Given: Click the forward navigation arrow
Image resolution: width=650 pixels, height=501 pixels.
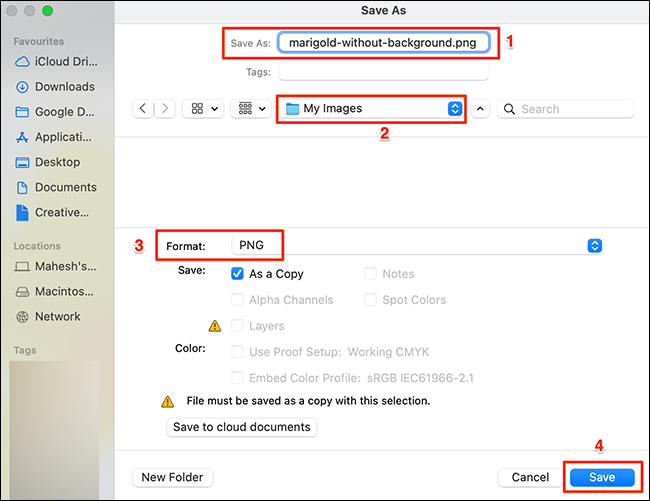Looking at the screenshot, I should [x=165, y=108].
